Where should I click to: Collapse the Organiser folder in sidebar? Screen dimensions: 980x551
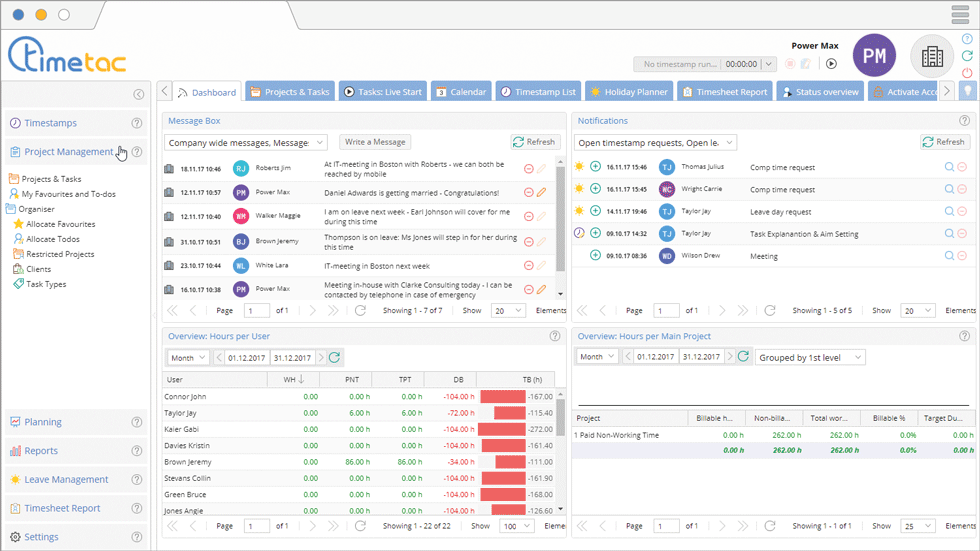click(11, 209)
